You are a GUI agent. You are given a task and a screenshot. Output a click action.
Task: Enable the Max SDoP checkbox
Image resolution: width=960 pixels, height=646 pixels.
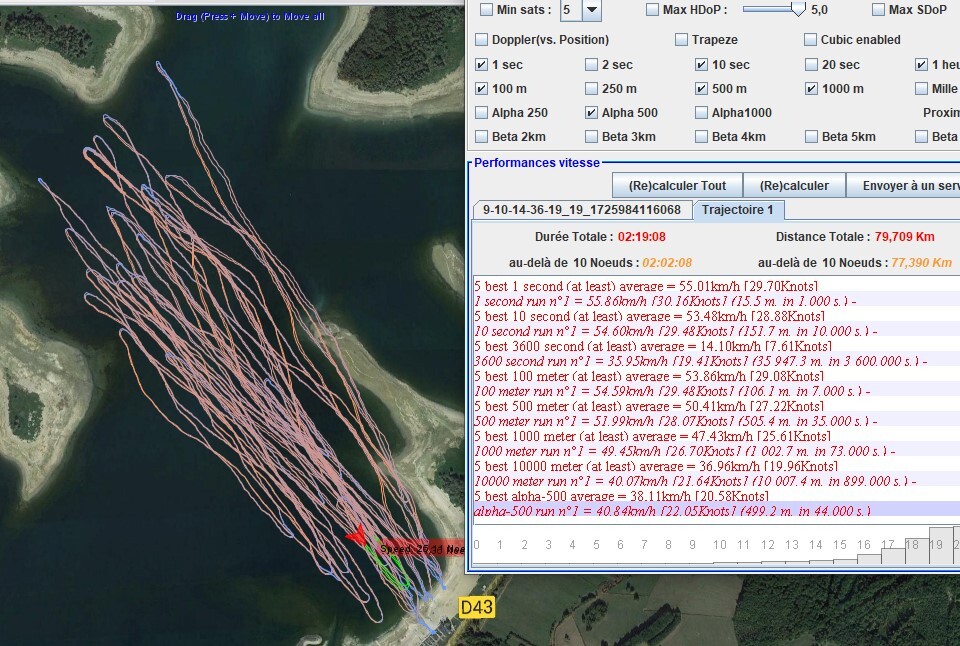pos(878,9)
